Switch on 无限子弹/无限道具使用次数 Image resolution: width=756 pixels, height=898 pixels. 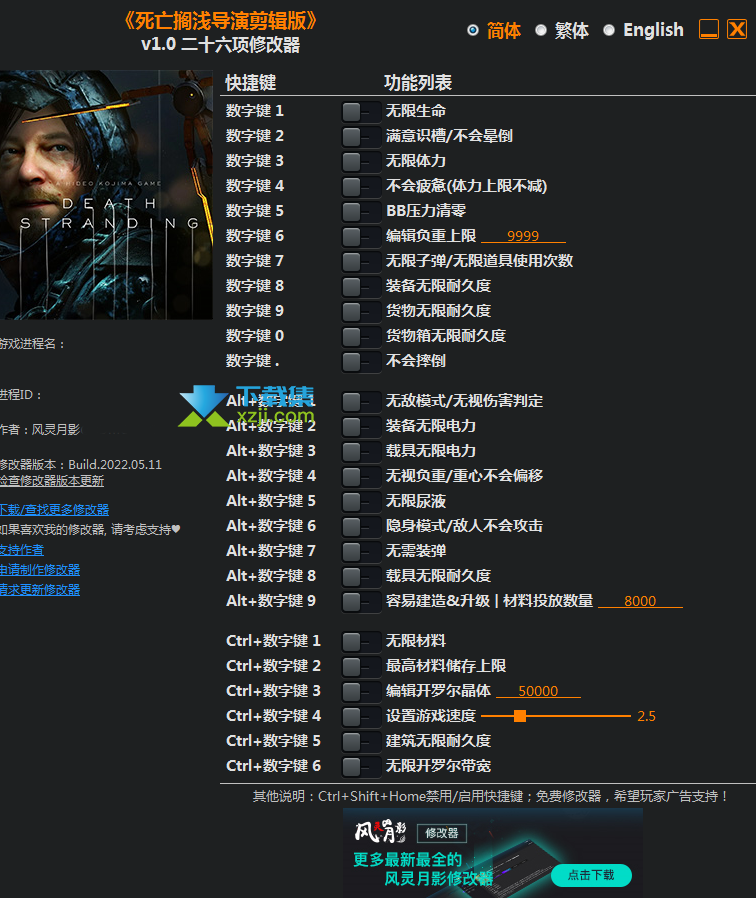coord(361,262)
